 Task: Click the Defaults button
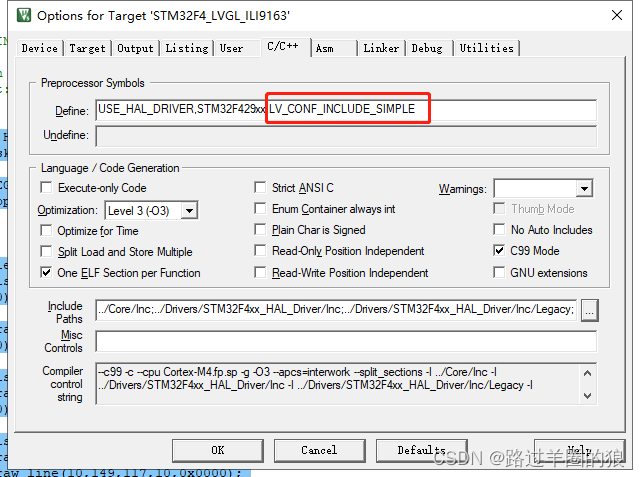pyautogui.click(x=422, y=450)
